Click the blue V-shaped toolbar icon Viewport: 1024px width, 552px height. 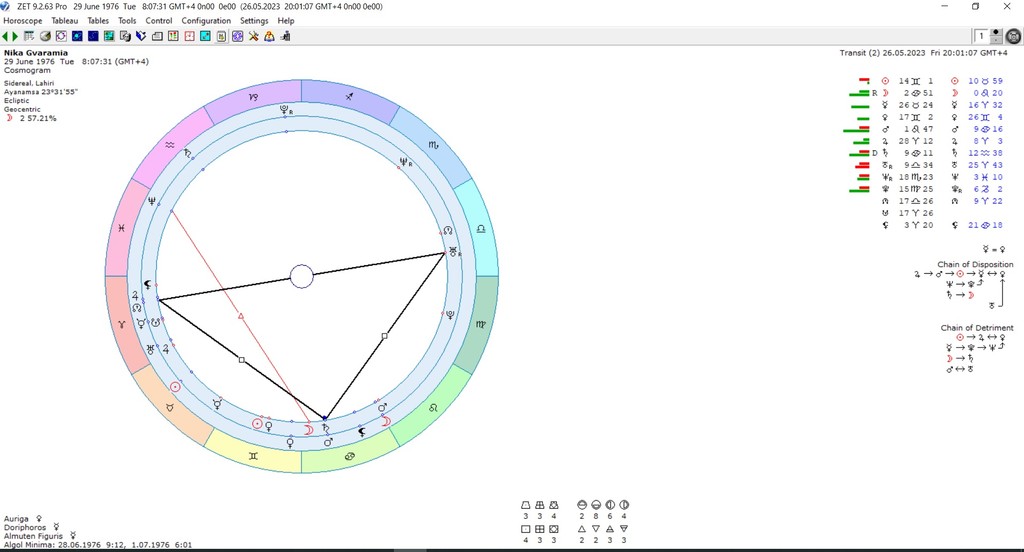(x=141, y=37)
